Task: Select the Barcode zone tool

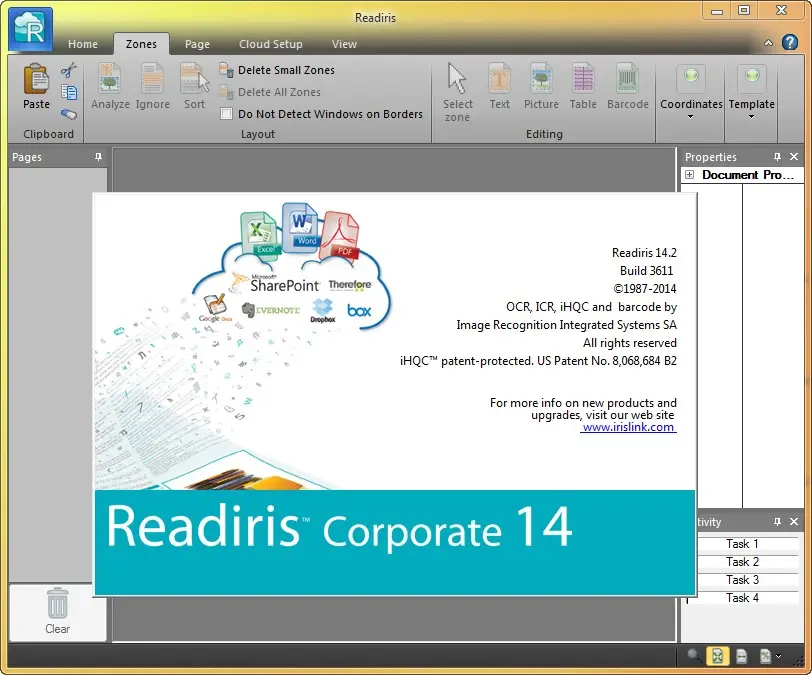Action: 628,86
